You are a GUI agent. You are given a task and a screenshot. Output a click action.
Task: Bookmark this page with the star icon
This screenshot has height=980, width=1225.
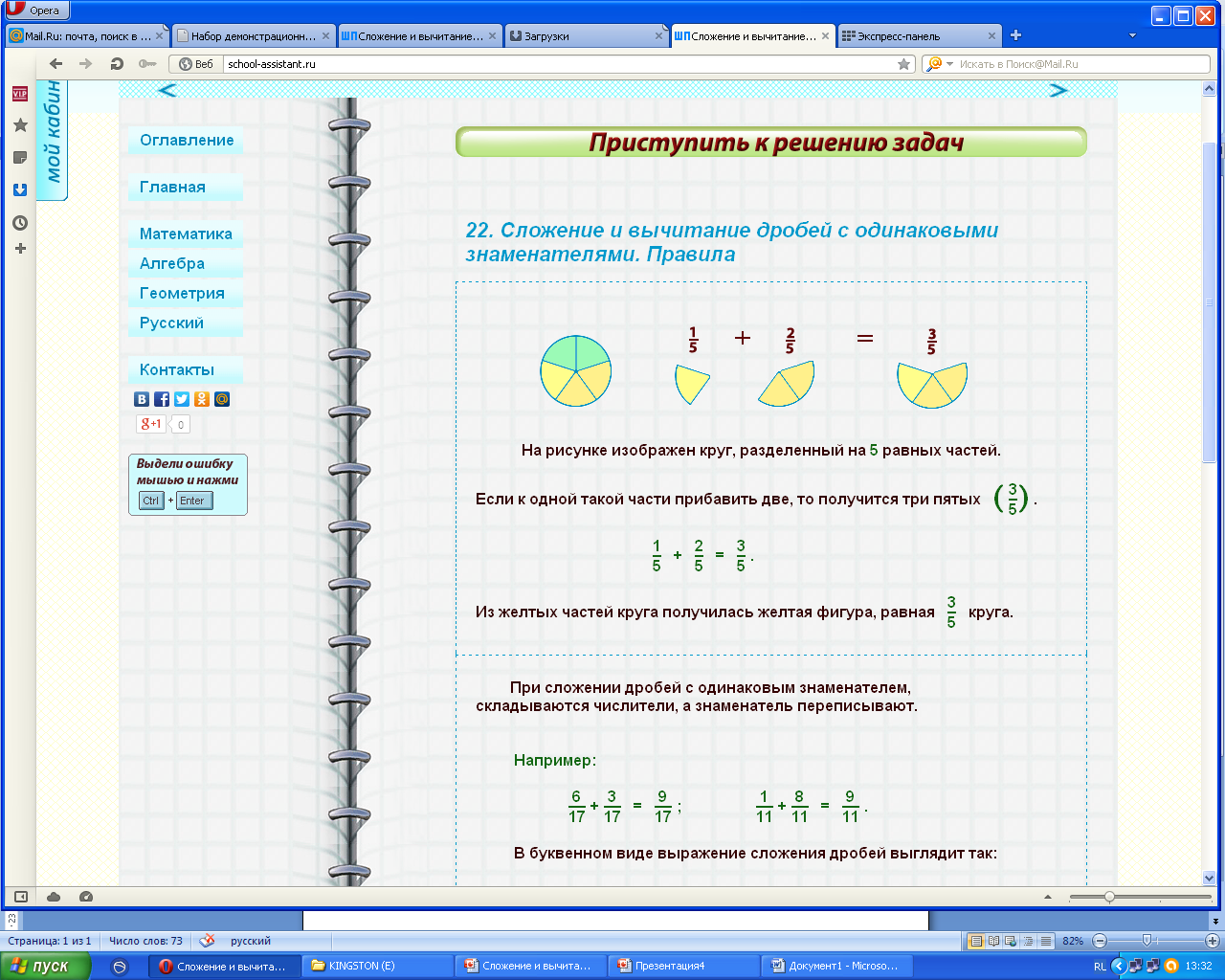pyautogui.click(x=903, y=64)
